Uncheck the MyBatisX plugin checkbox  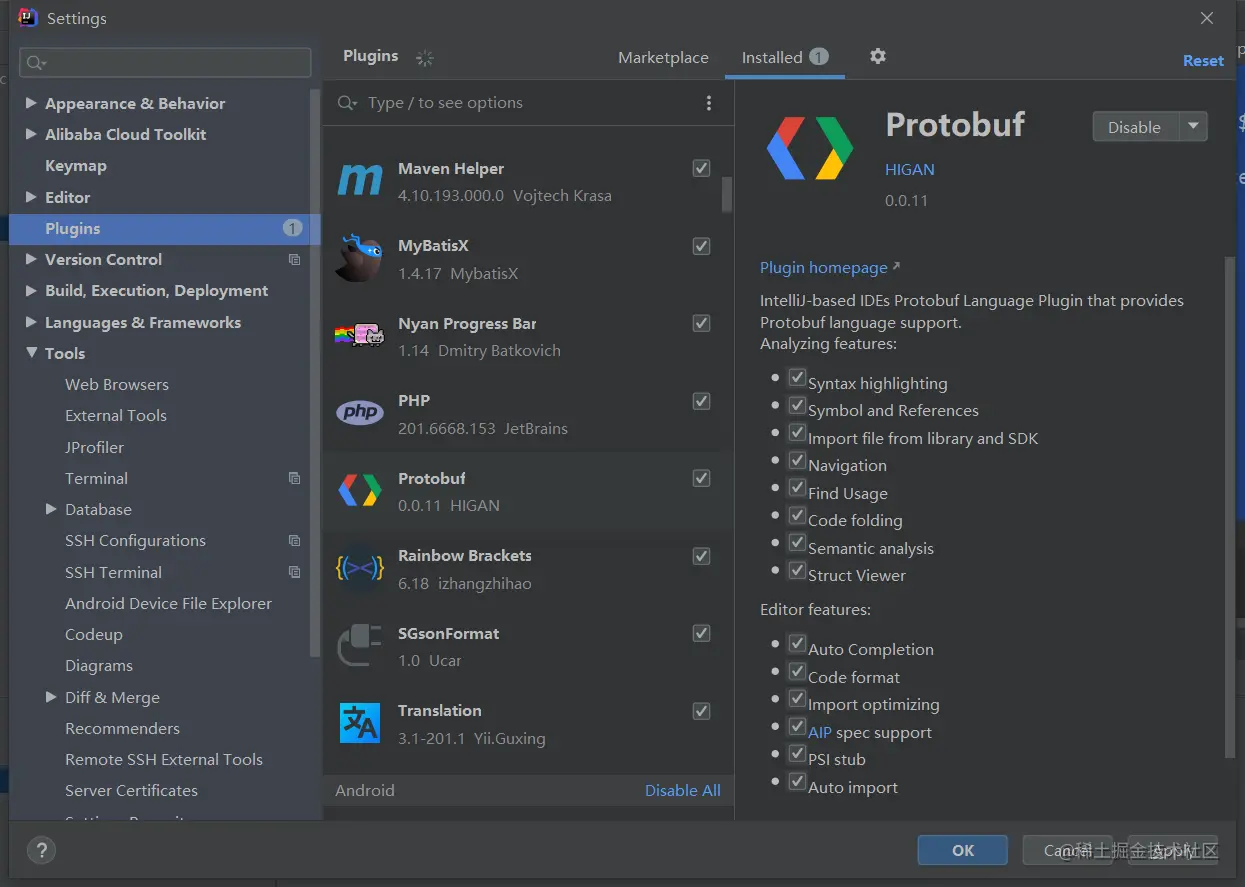(x=701, y=246)
